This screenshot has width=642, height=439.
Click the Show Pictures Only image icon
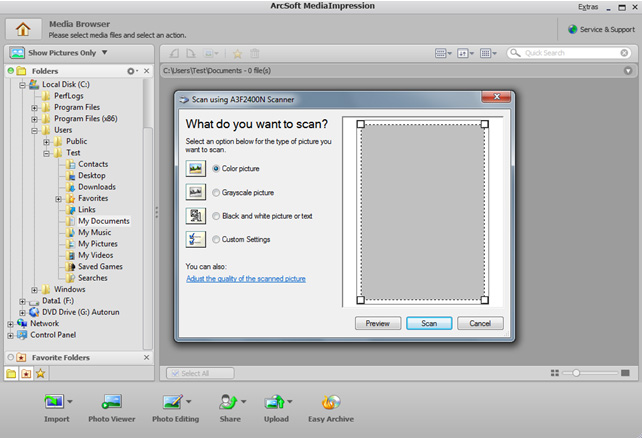[x=17, y=53]
